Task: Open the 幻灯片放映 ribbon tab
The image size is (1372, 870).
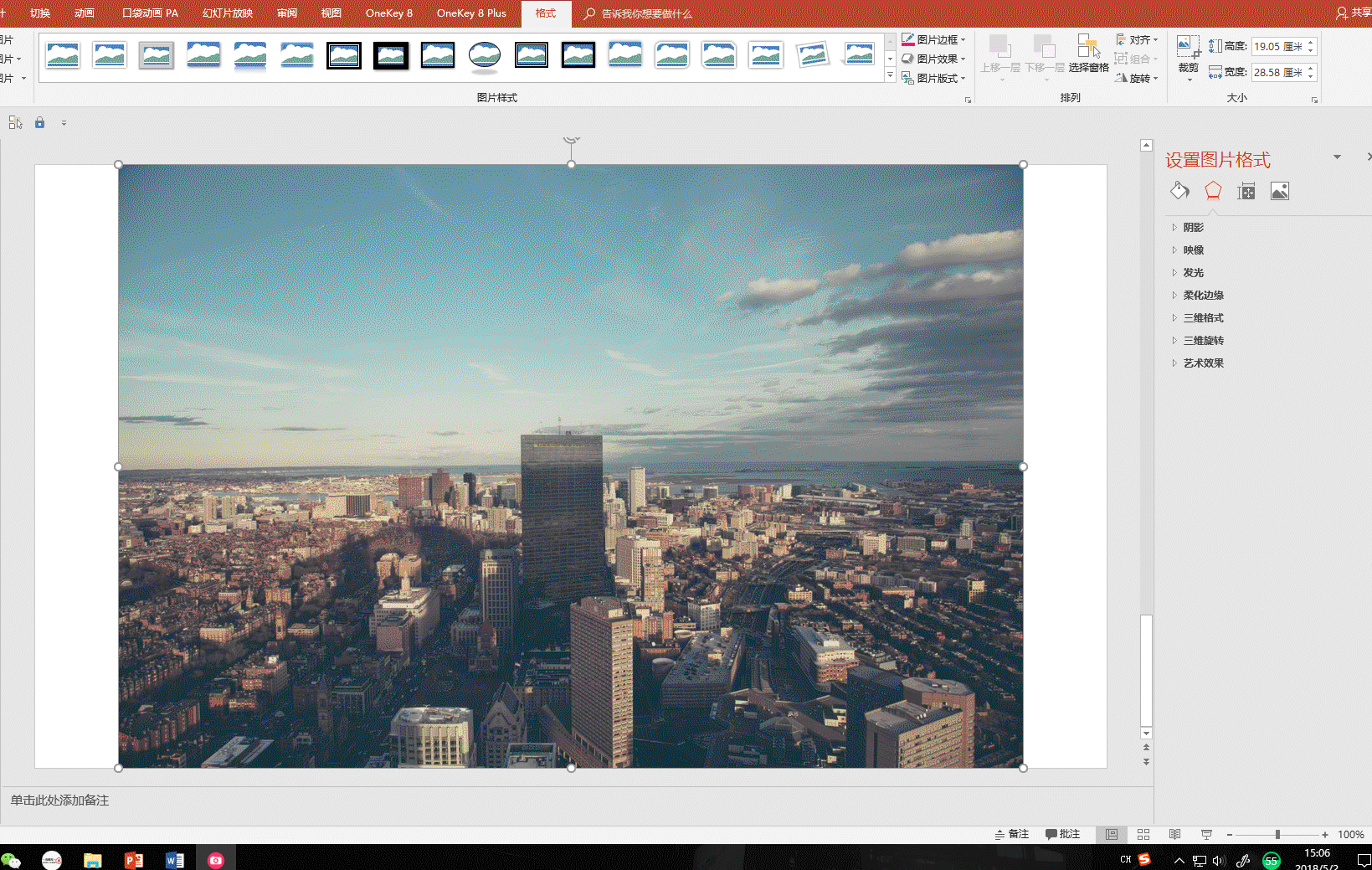Action: click(227, 13)
